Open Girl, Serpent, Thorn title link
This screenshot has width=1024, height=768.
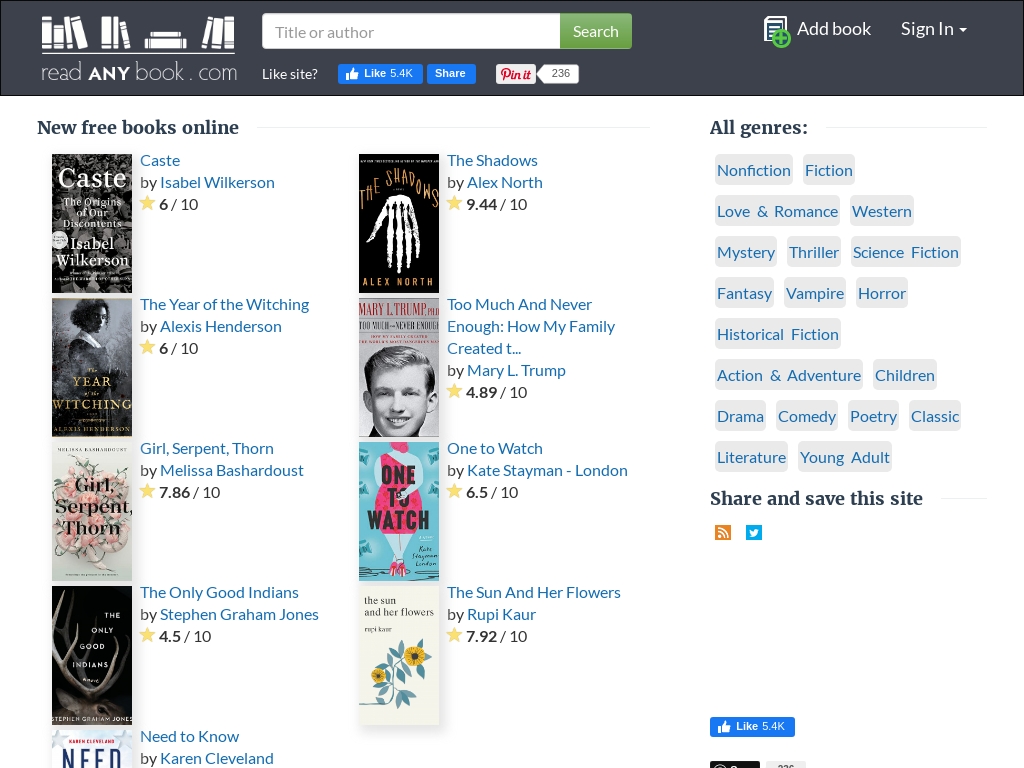pos(207,449)
